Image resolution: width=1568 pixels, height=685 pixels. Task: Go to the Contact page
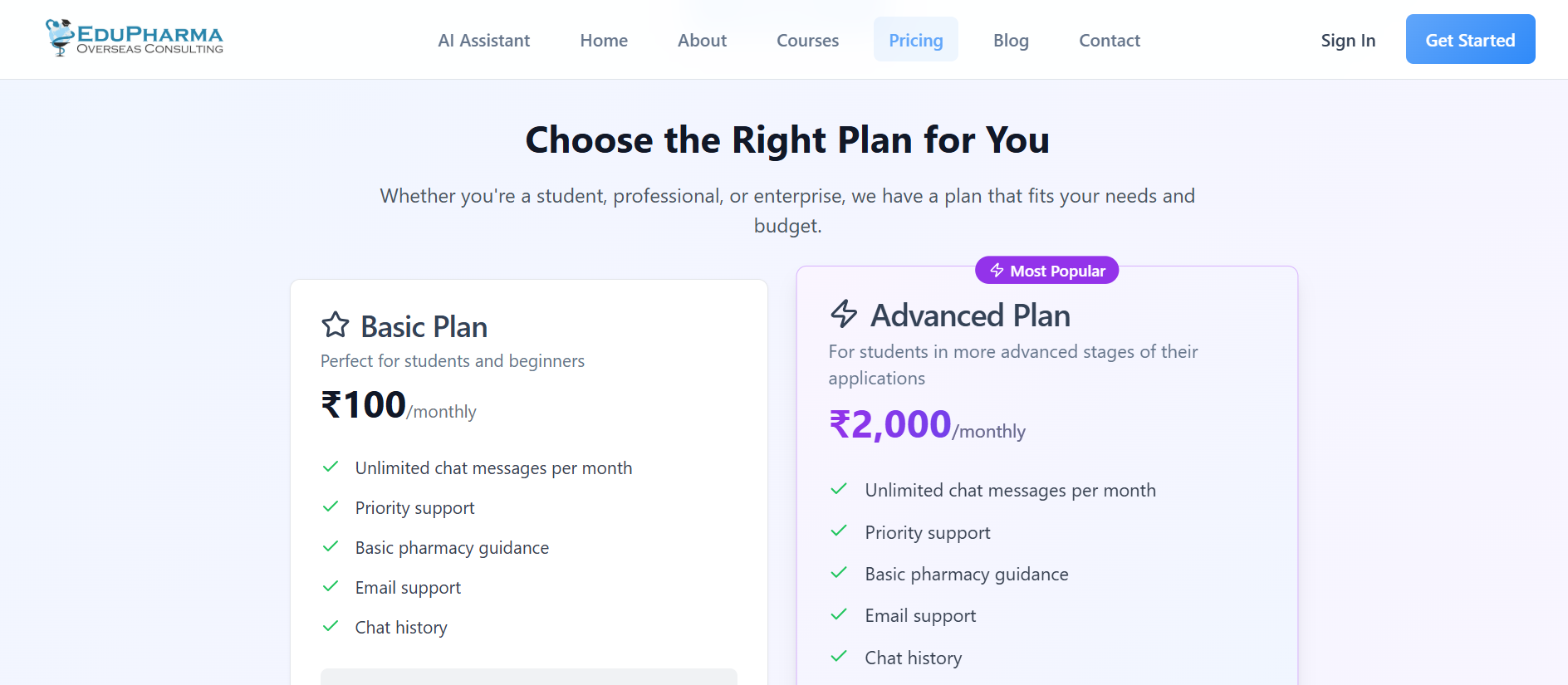(x=1109, y=40)
